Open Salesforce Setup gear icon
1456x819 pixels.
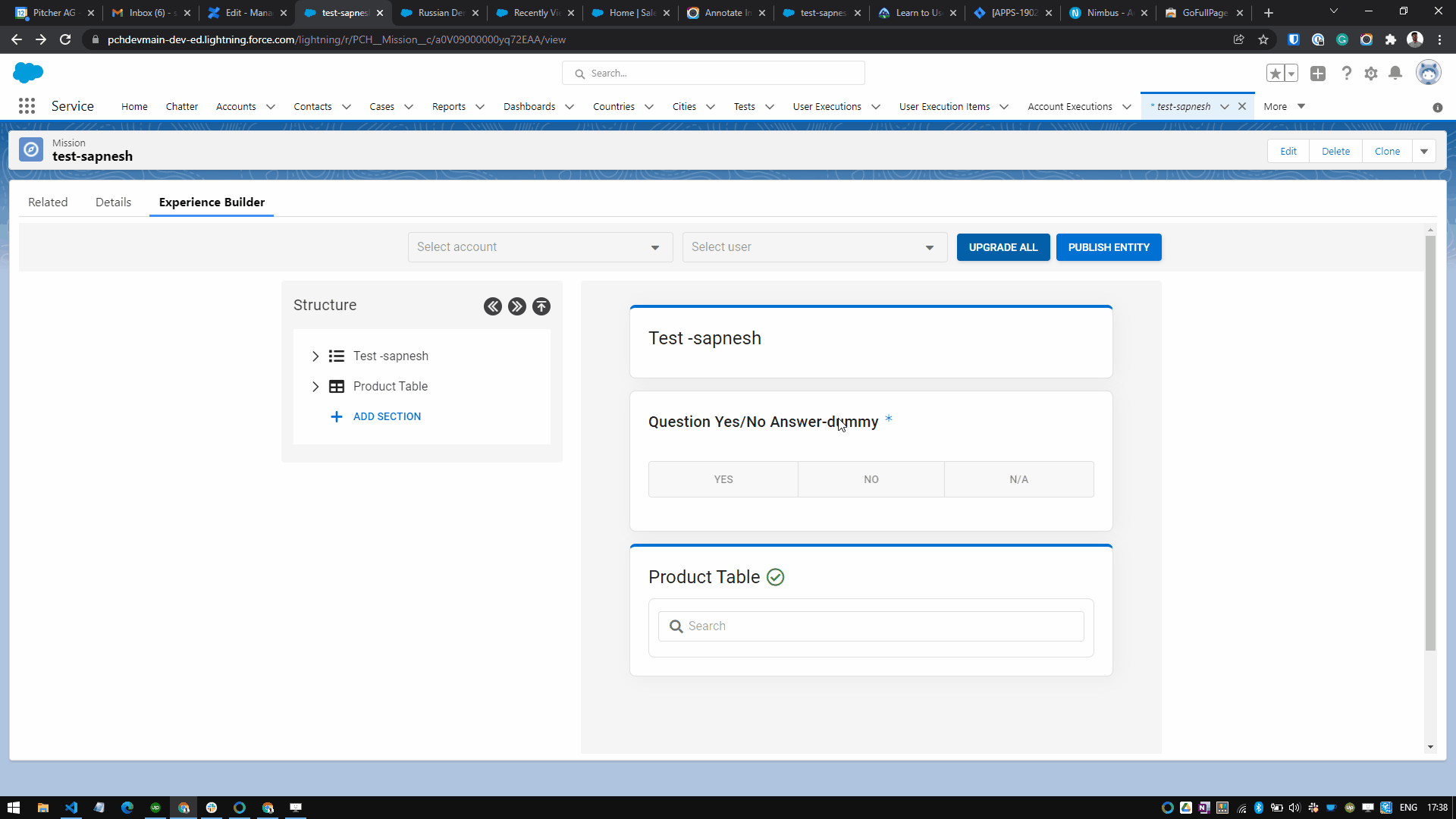coord(1371,74)
